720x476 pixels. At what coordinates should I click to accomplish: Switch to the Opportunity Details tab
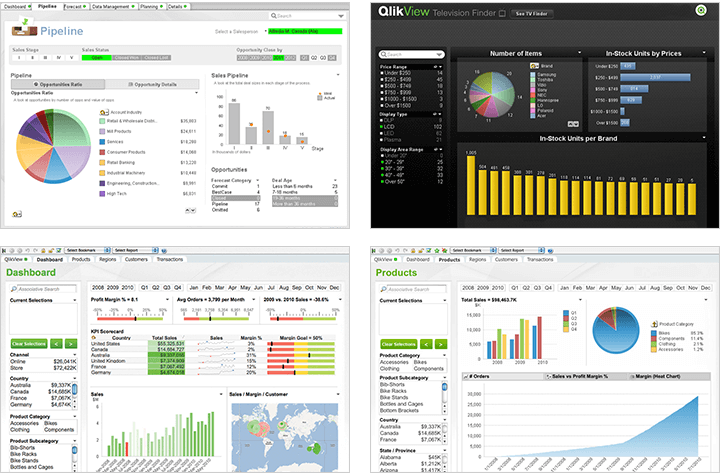click(152, 84)
